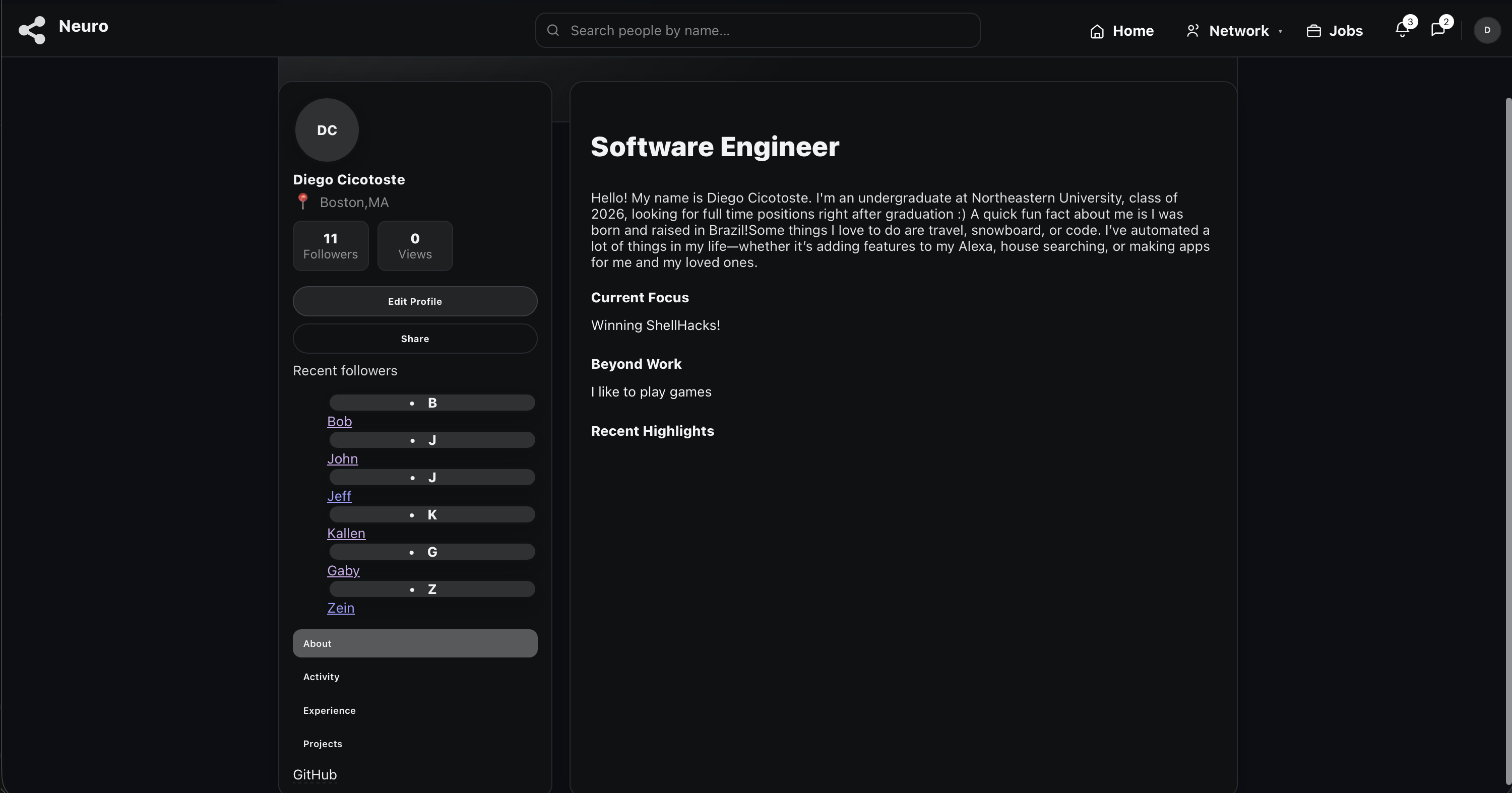Select the Experience tab
Viewport: 1512px width, 793px height.
point(329,710)
